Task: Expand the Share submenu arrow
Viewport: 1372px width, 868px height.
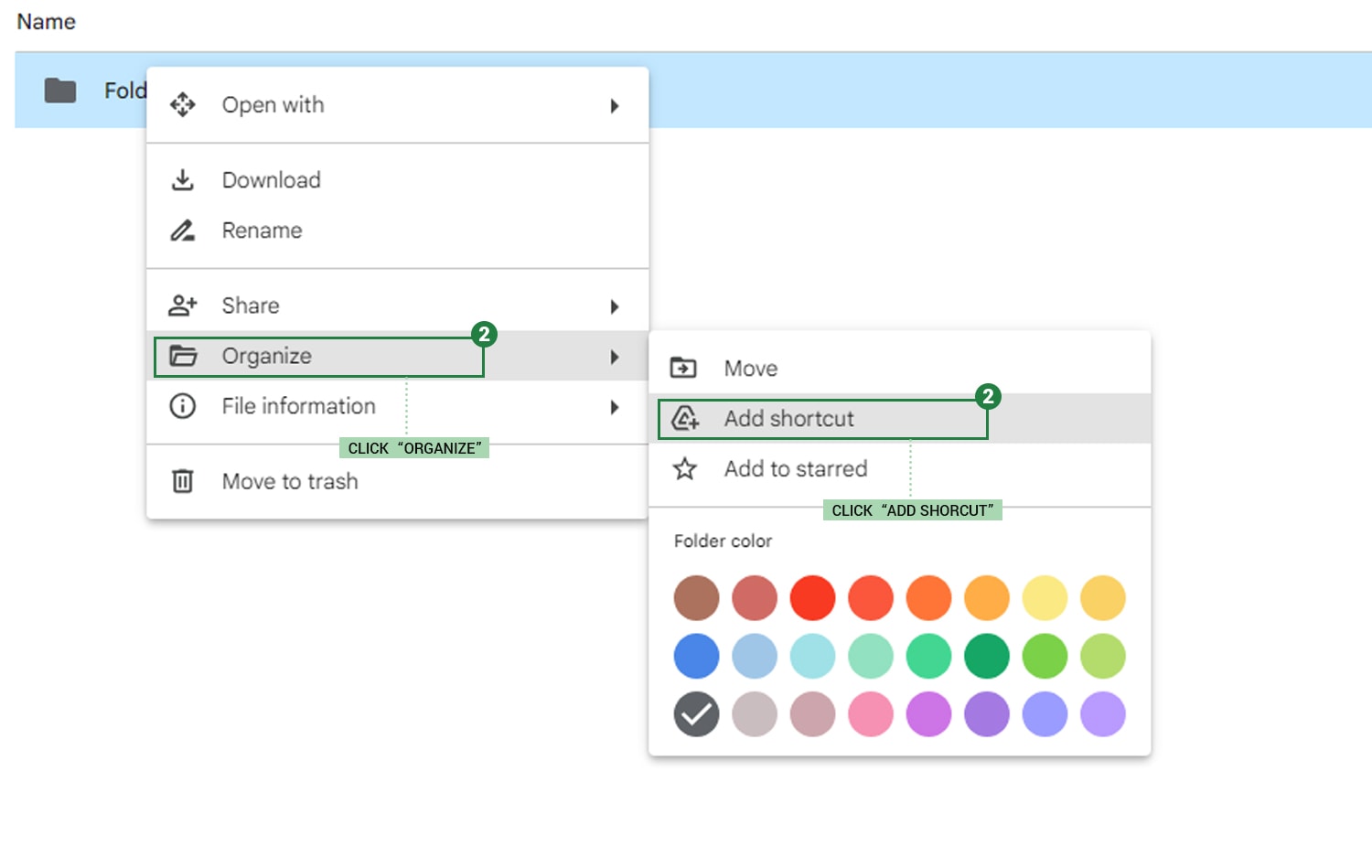Action: pos(614,306)
